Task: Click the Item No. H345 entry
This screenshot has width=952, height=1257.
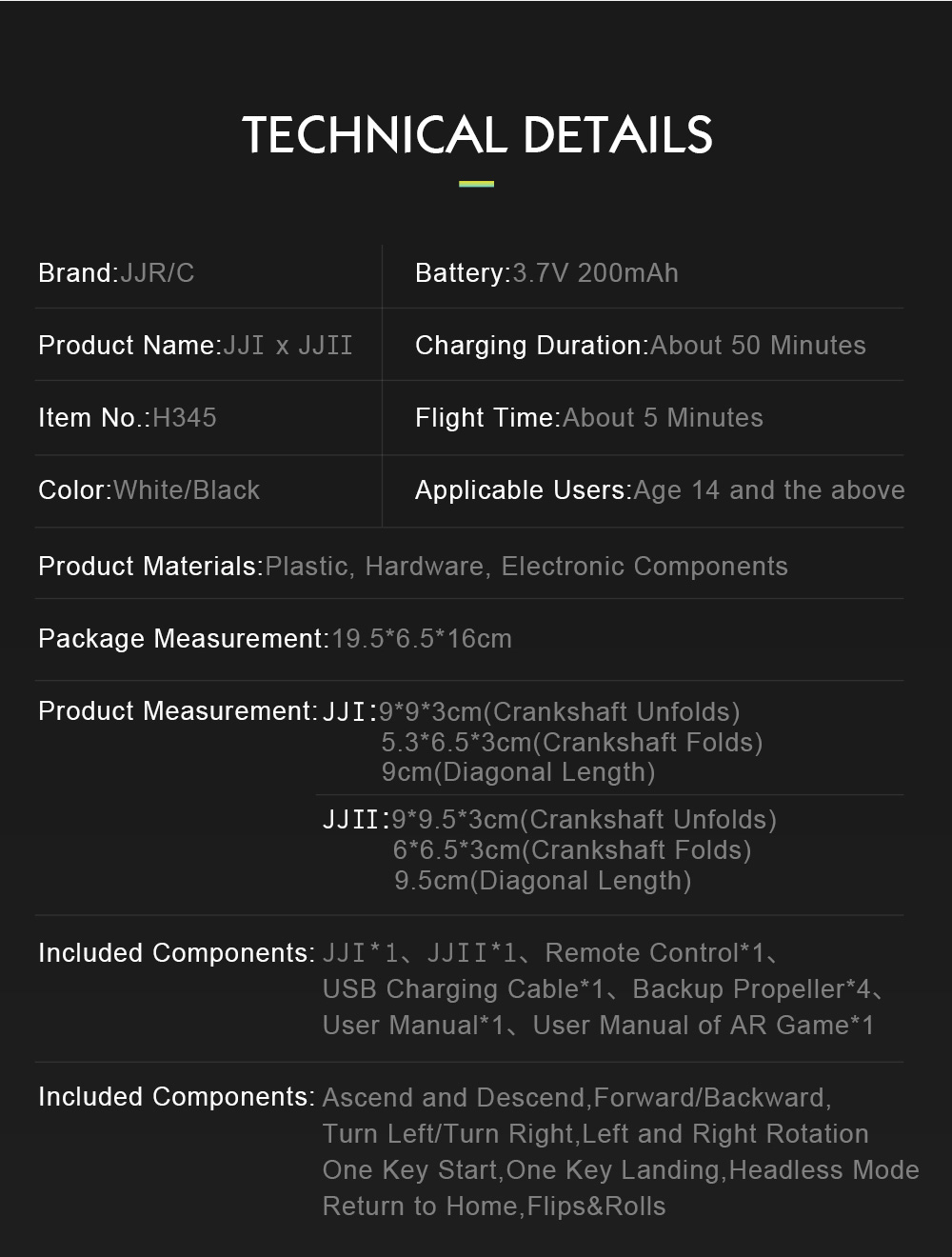Action: point(128,418)
